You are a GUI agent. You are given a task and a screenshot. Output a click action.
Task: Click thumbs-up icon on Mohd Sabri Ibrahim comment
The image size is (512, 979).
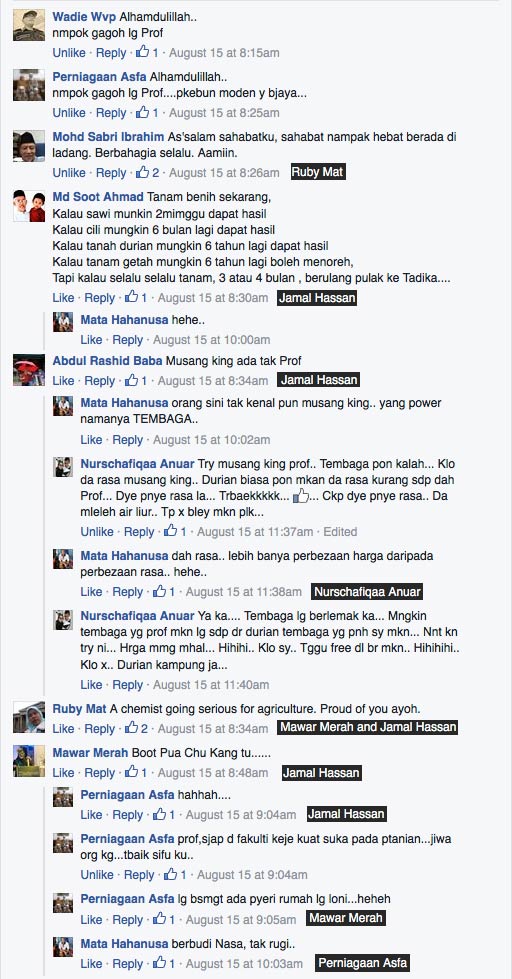coord(143,172)
